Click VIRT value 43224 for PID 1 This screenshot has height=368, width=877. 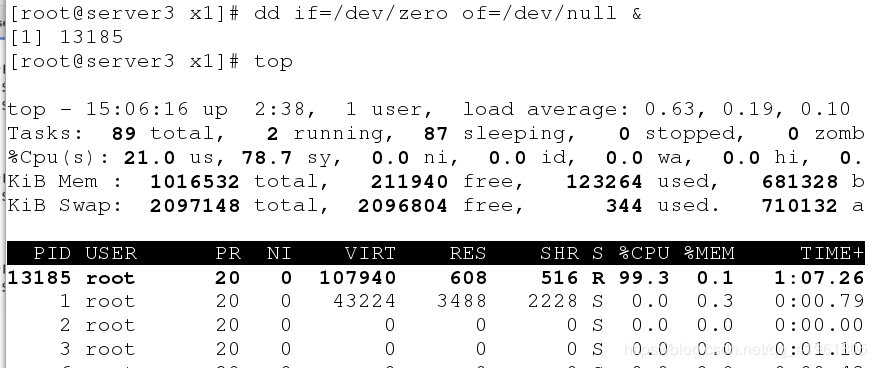[364, 301]
